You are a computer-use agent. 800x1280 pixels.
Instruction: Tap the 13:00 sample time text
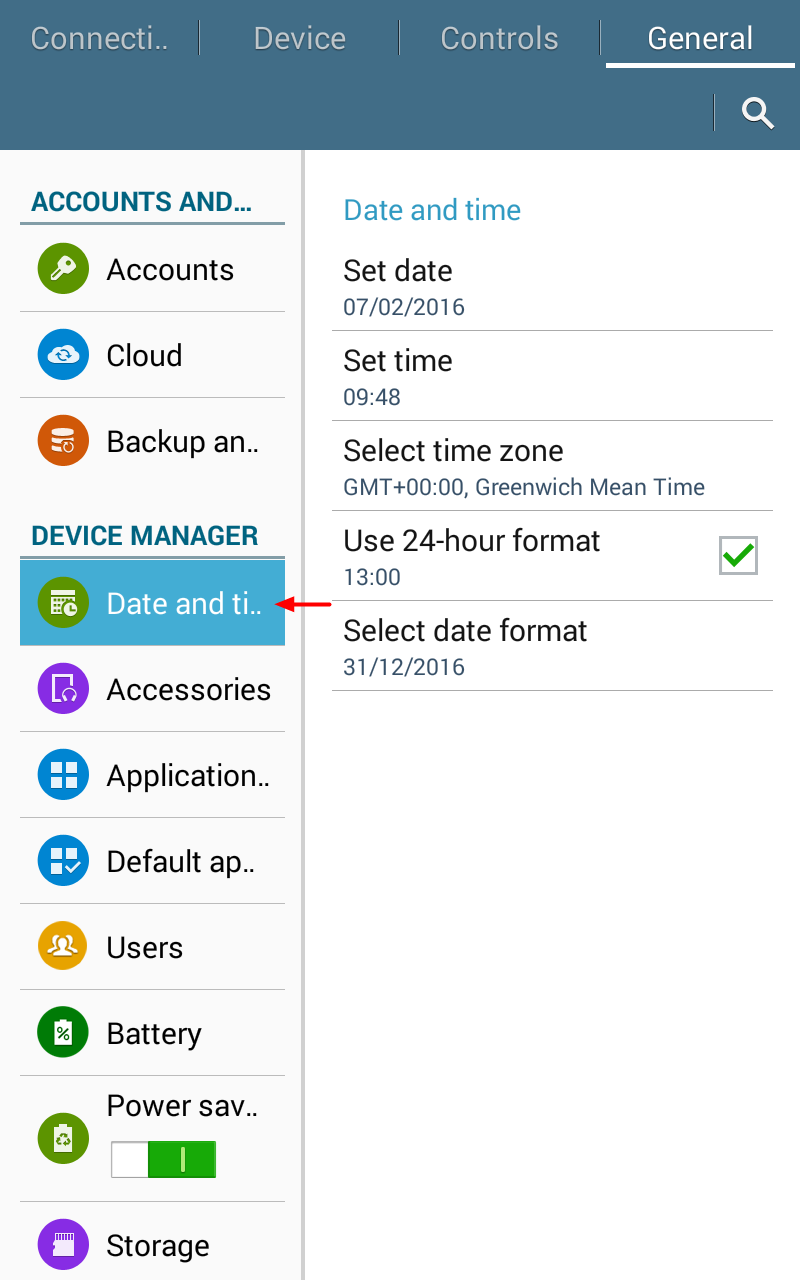click(x=372, y=577)
